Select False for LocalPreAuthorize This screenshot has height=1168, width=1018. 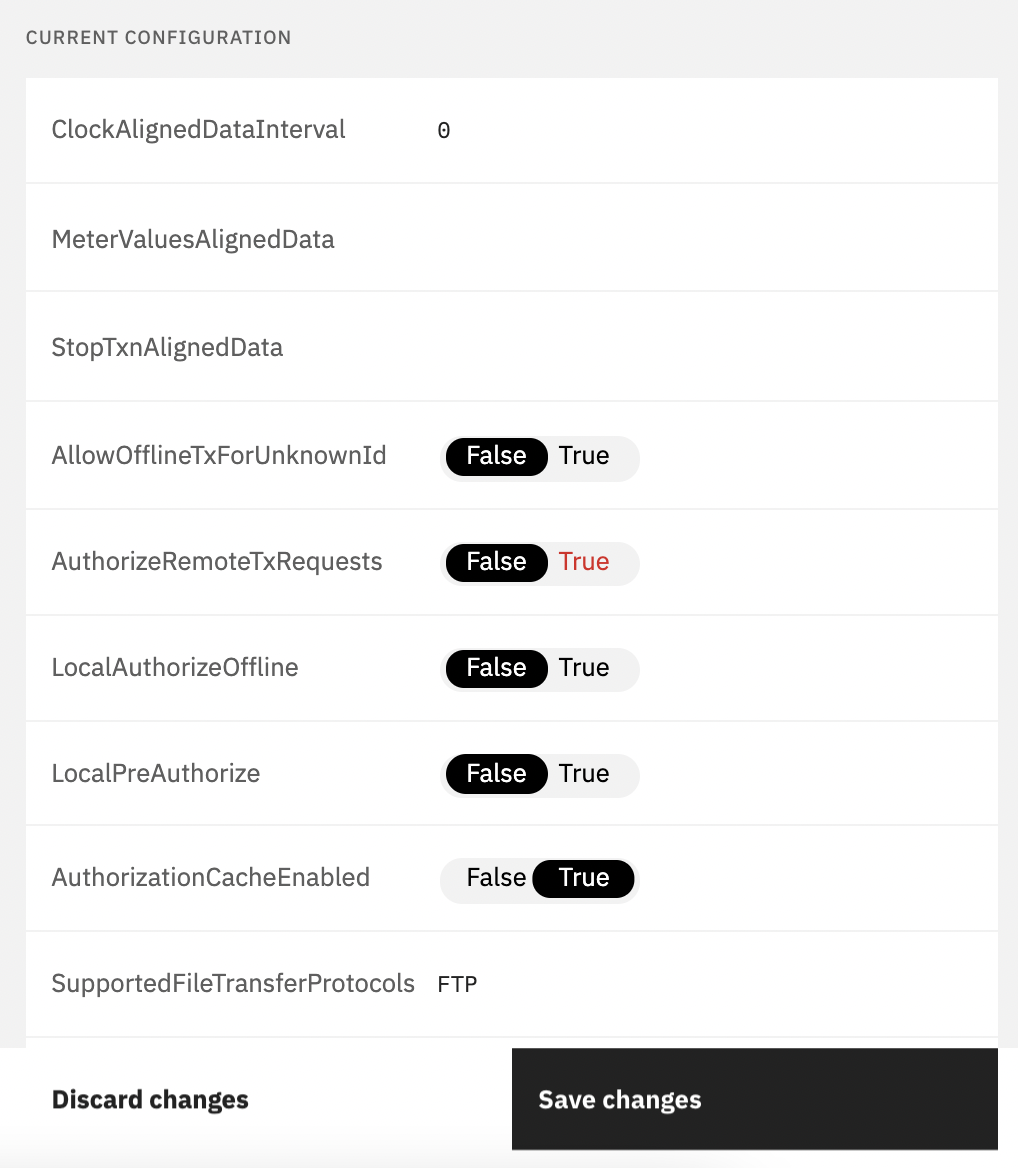pos(496,773)
